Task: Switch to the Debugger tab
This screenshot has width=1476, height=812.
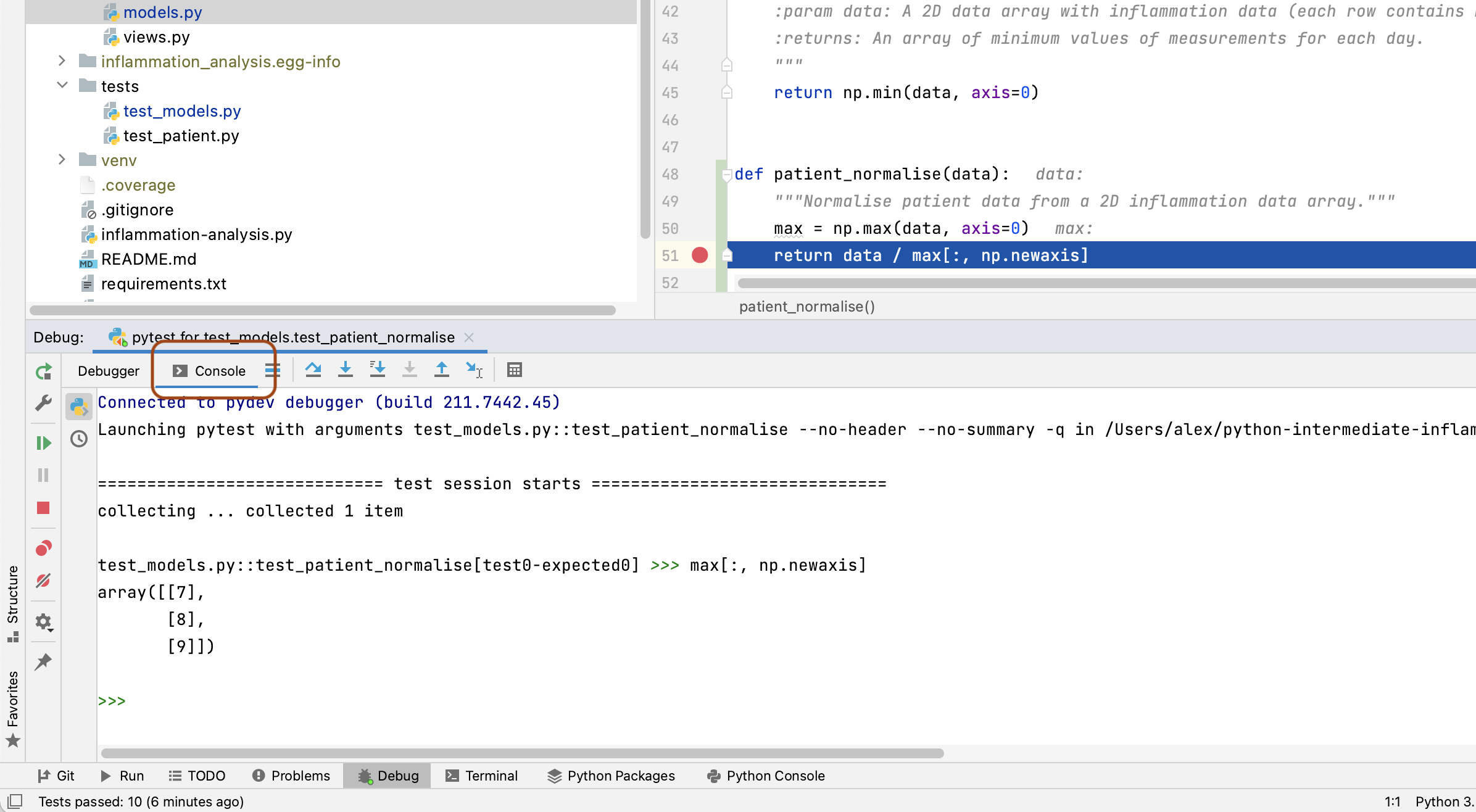Action: 109,371
